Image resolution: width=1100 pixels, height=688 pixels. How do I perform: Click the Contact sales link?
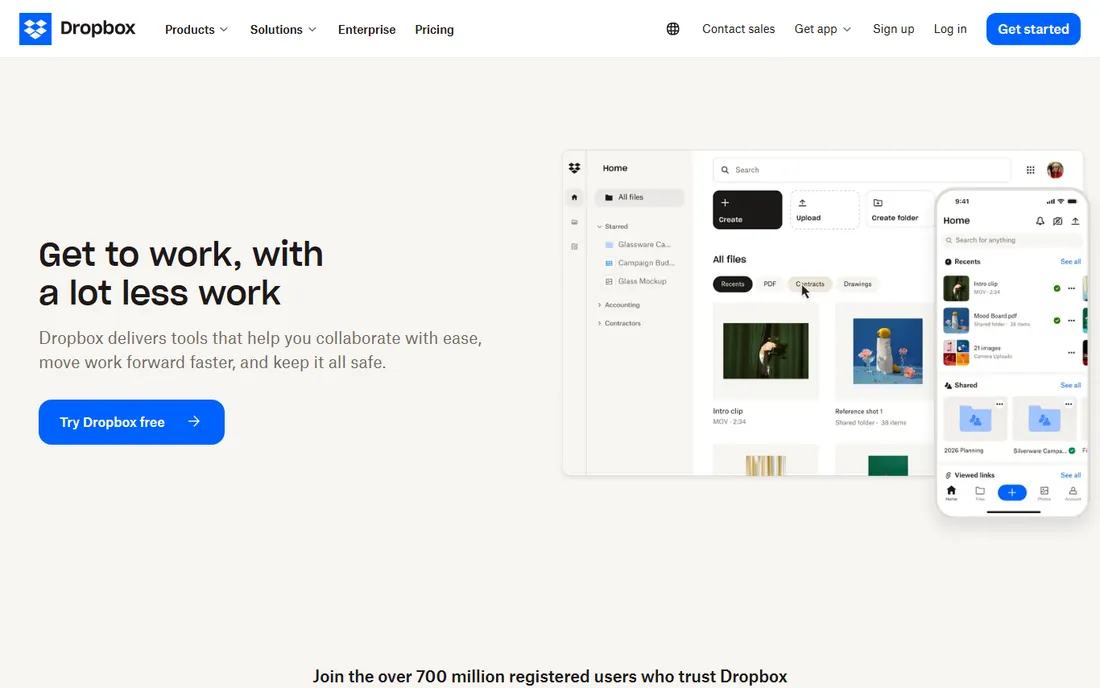[x=739, y=29]
